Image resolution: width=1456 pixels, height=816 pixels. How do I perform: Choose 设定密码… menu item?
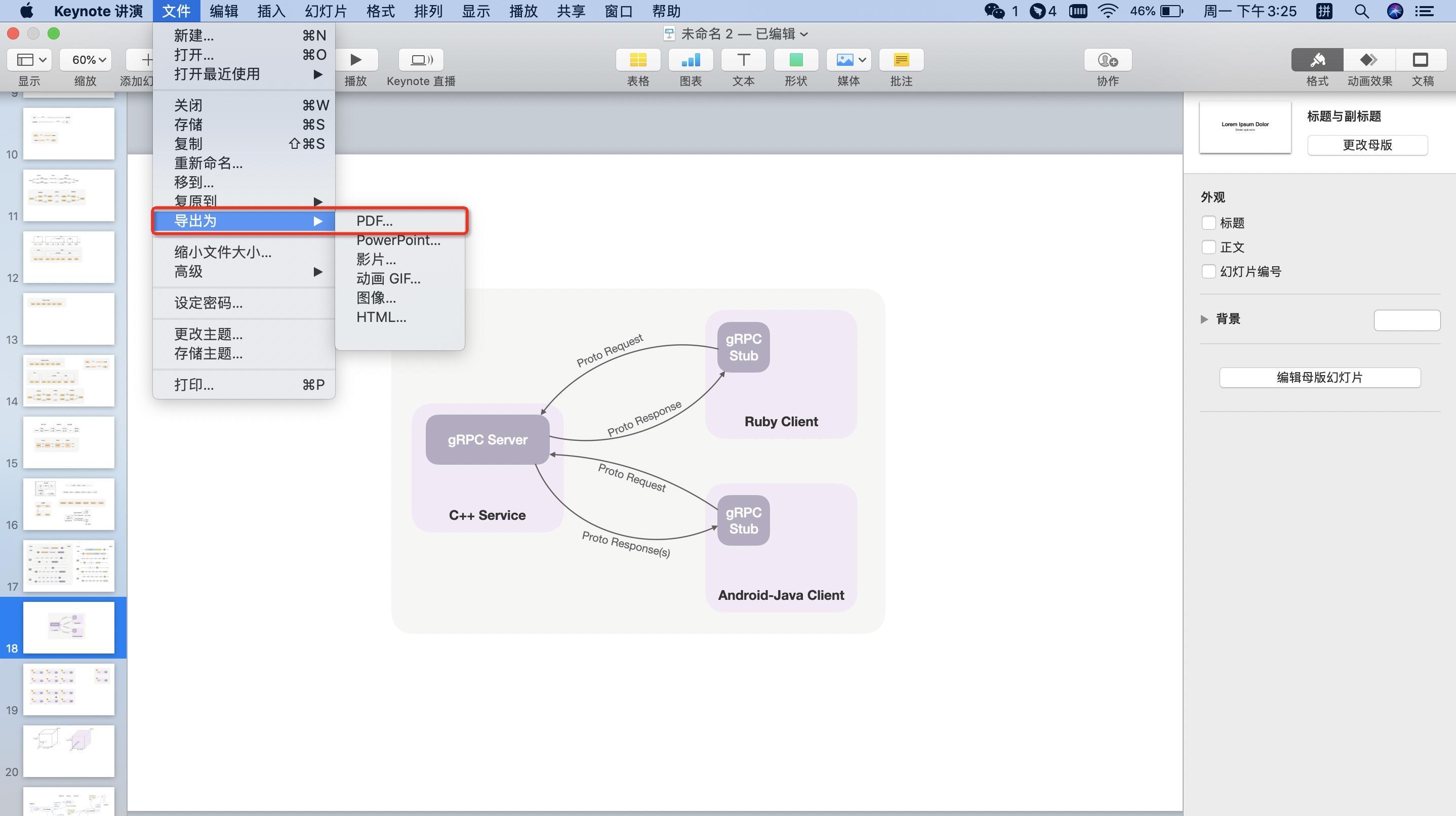coord(244,303)
